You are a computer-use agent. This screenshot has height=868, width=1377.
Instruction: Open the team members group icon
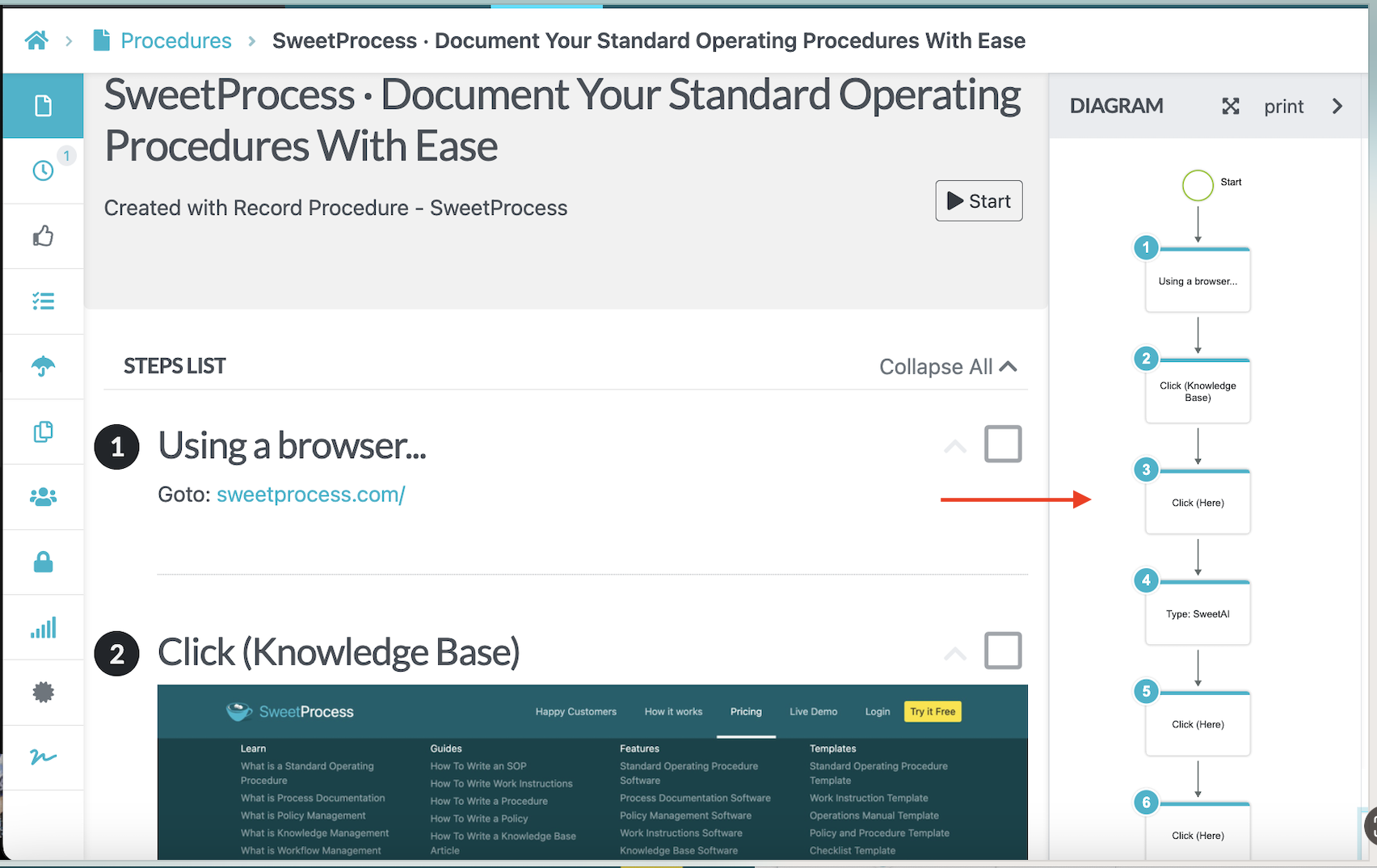(x=43, y=497)
